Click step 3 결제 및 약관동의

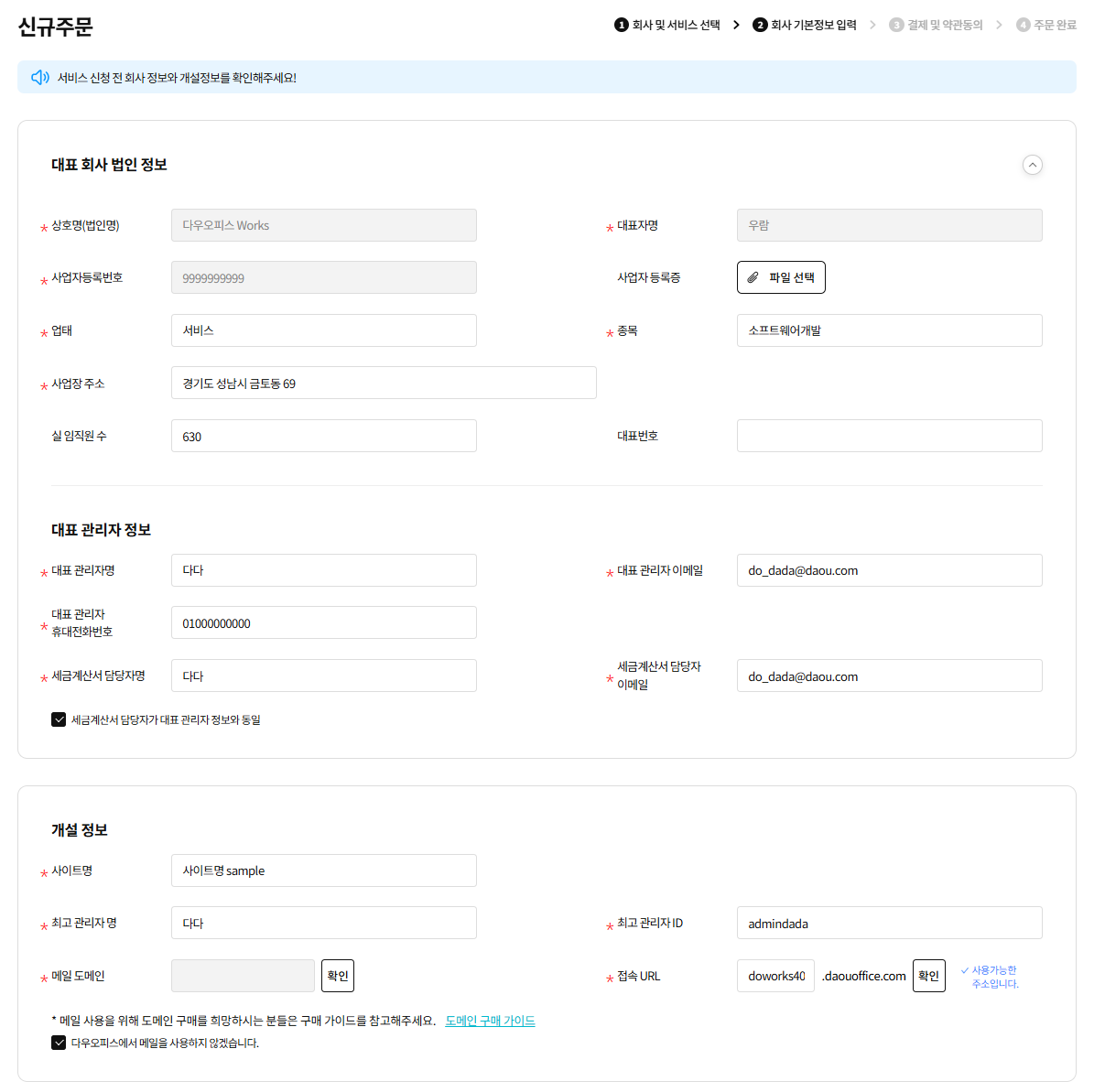click(x=936, y=25)
